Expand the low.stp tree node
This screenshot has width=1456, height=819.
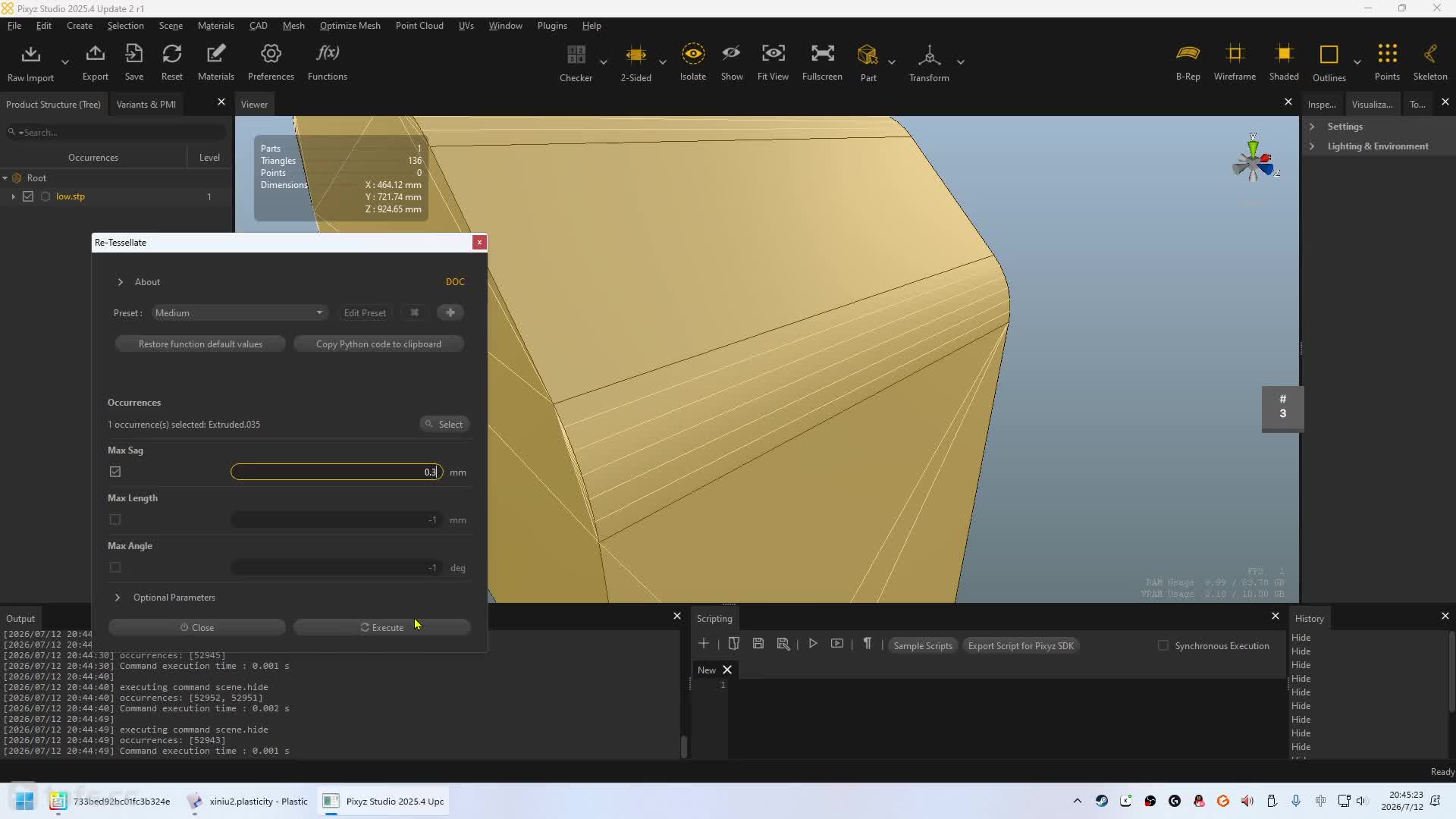(13, 196)
